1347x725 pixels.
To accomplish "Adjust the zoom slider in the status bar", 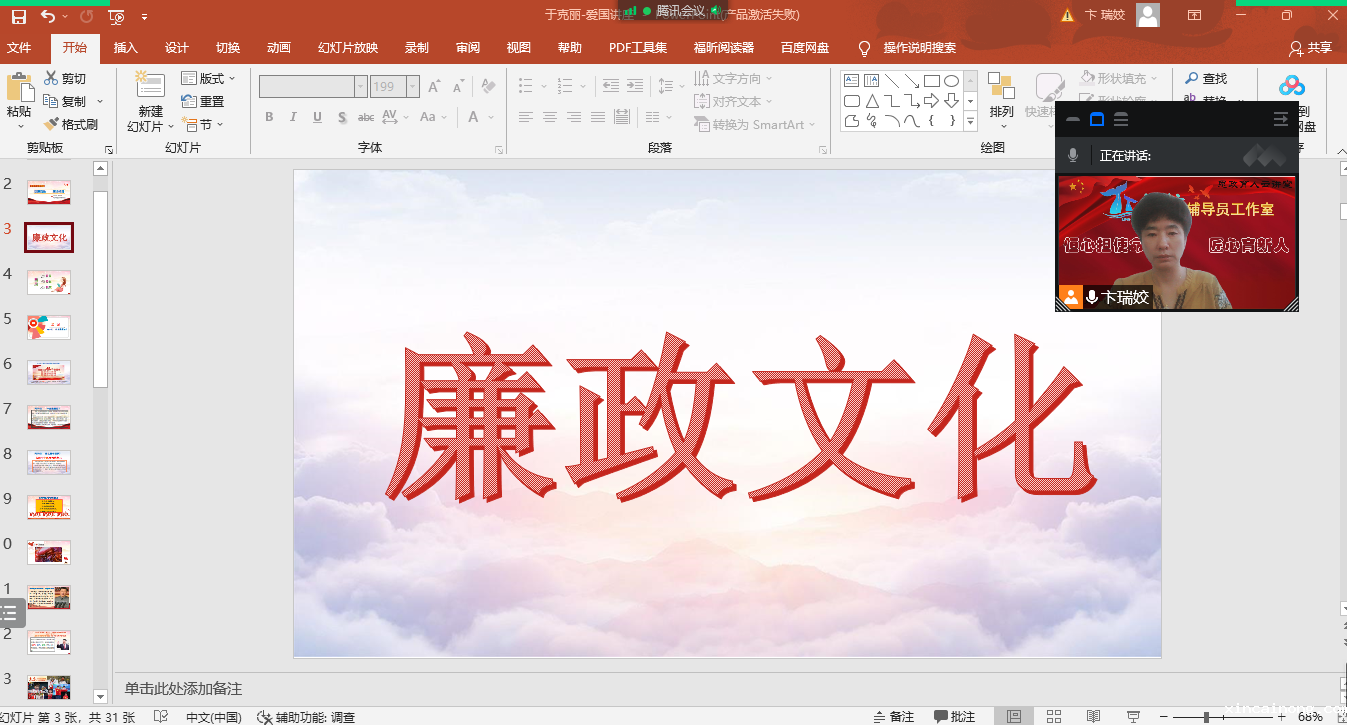I will point(1207,717).
